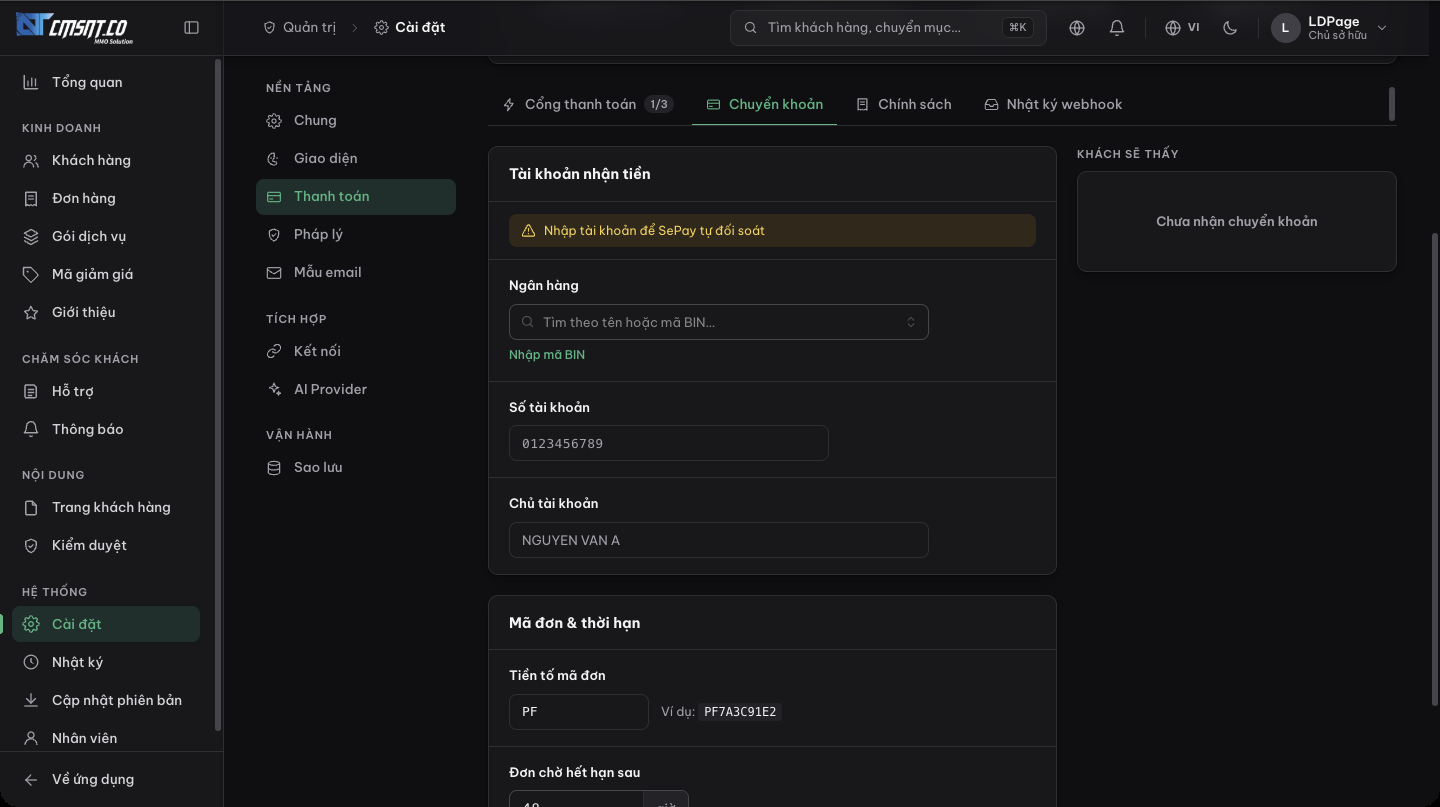Click the Số tài khoản input field
Viewport: 1440px width, 807px height.
tap(669, 443)
